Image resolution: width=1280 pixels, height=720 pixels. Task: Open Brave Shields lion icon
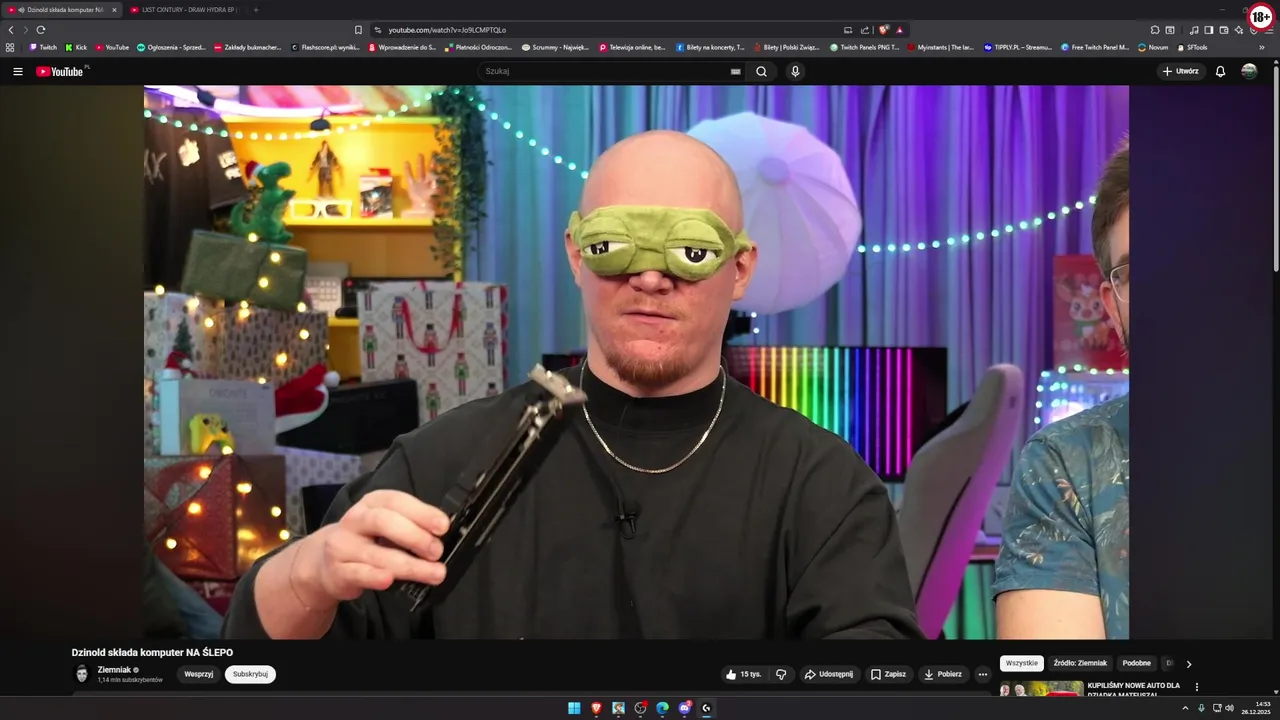[x=883, y=30]
